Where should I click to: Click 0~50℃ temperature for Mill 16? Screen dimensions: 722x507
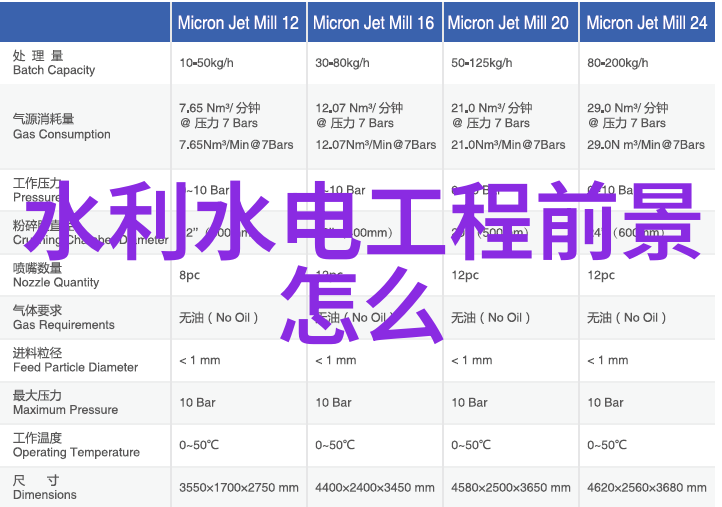335,445
